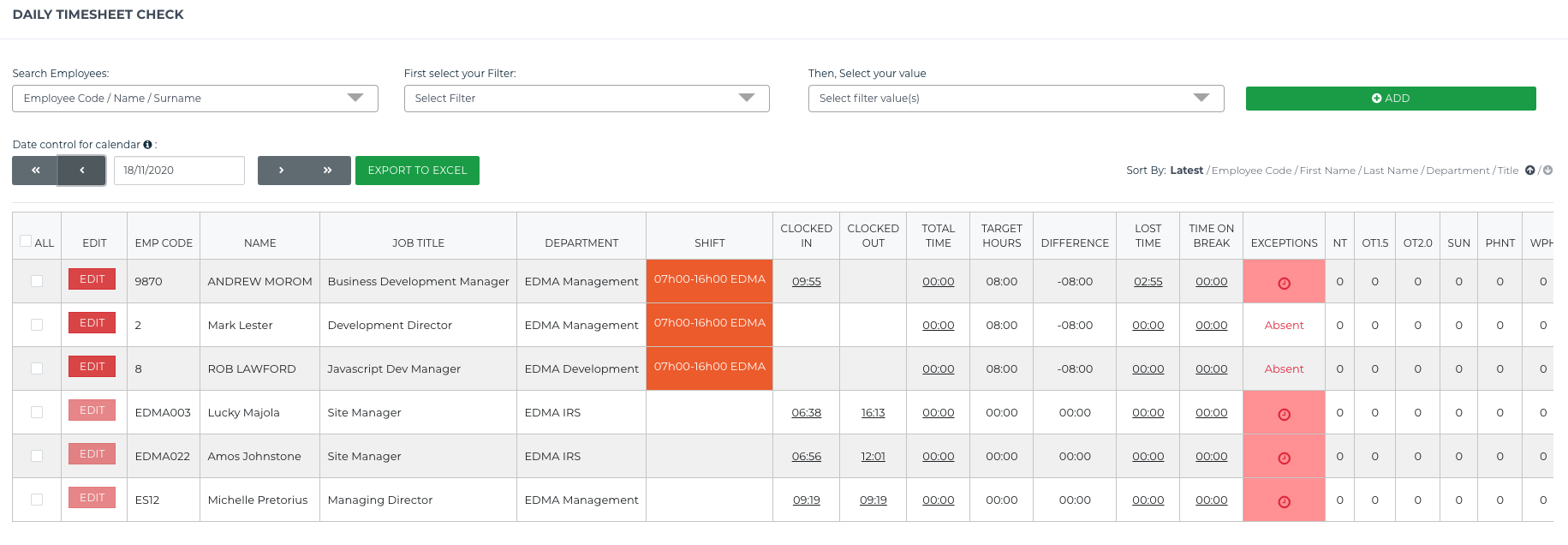Open Michelle Pretorius's clocked out 09:19
The image size is (1568, 545).
point(873,500)
